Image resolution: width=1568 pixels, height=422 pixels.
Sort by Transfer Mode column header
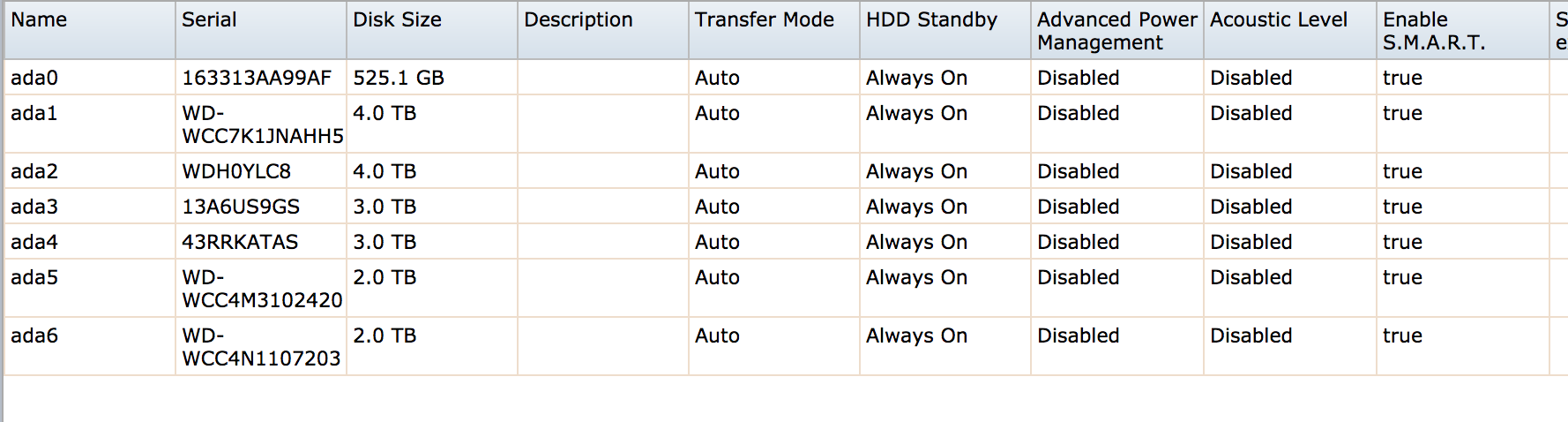tap(764, 20)
